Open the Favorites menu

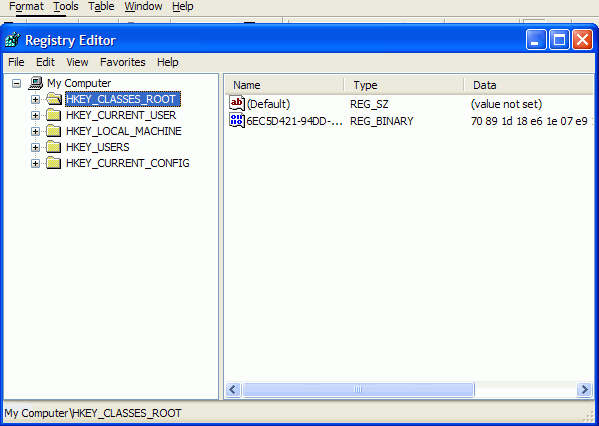pos(123,62)
